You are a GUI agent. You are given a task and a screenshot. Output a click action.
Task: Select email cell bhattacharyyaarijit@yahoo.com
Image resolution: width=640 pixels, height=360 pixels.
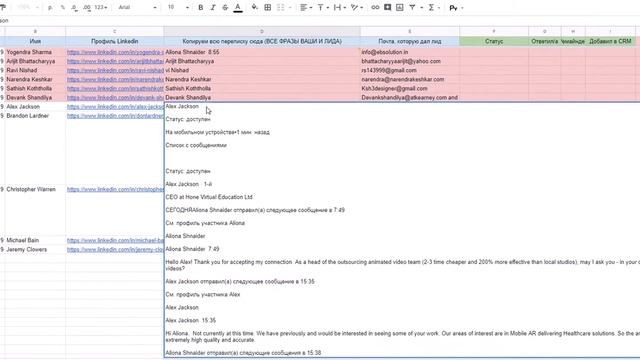click(x=410, y=61)
